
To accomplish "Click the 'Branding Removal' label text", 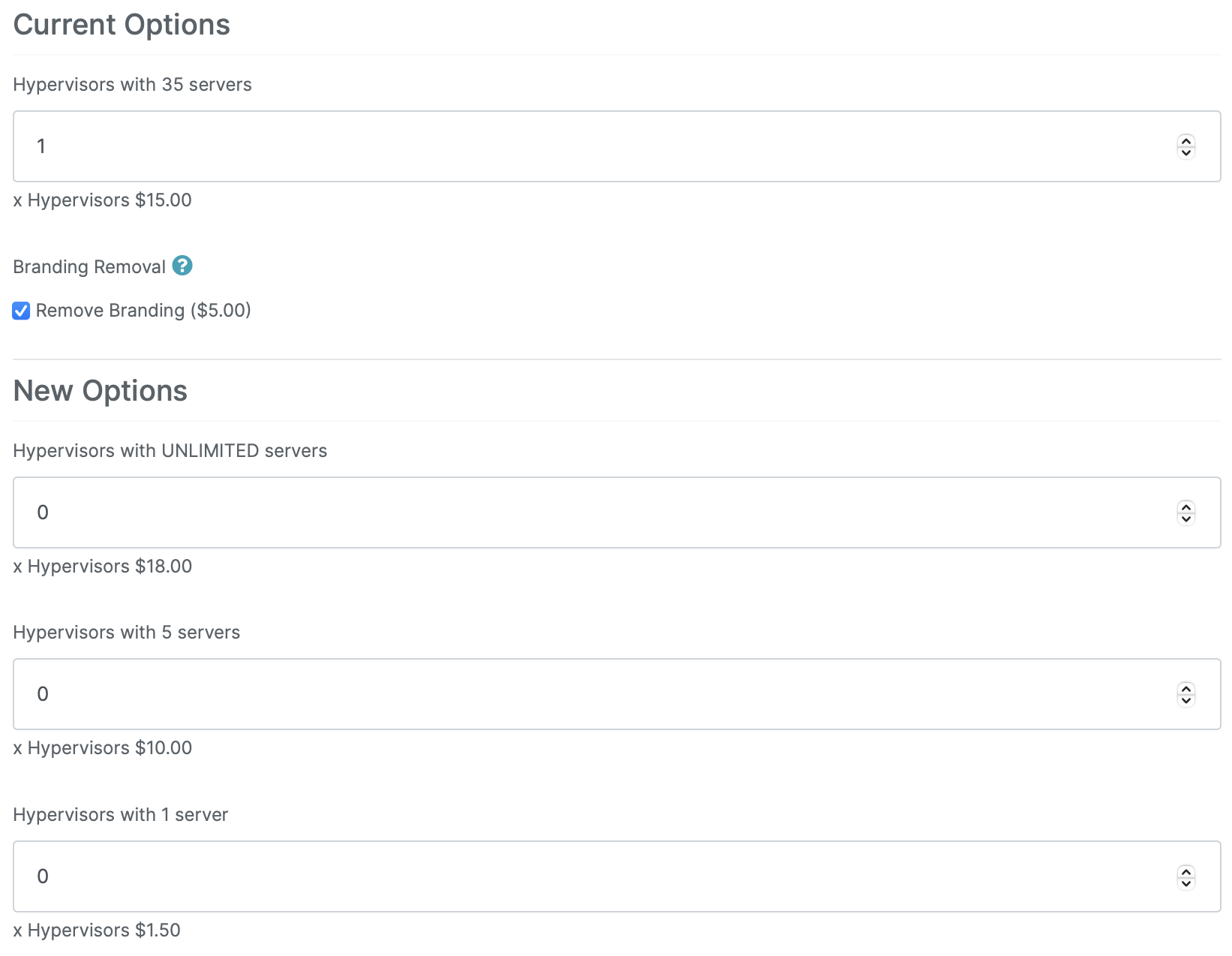I will 89,267.
